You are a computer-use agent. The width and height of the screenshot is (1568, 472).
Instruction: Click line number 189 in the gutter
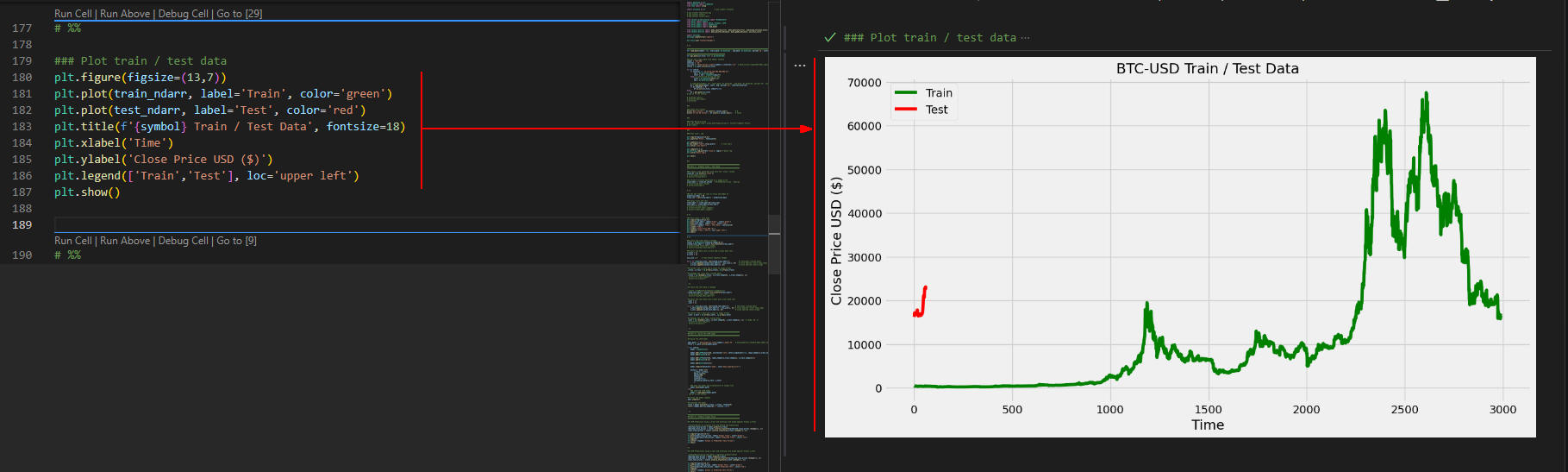(22, 225)
